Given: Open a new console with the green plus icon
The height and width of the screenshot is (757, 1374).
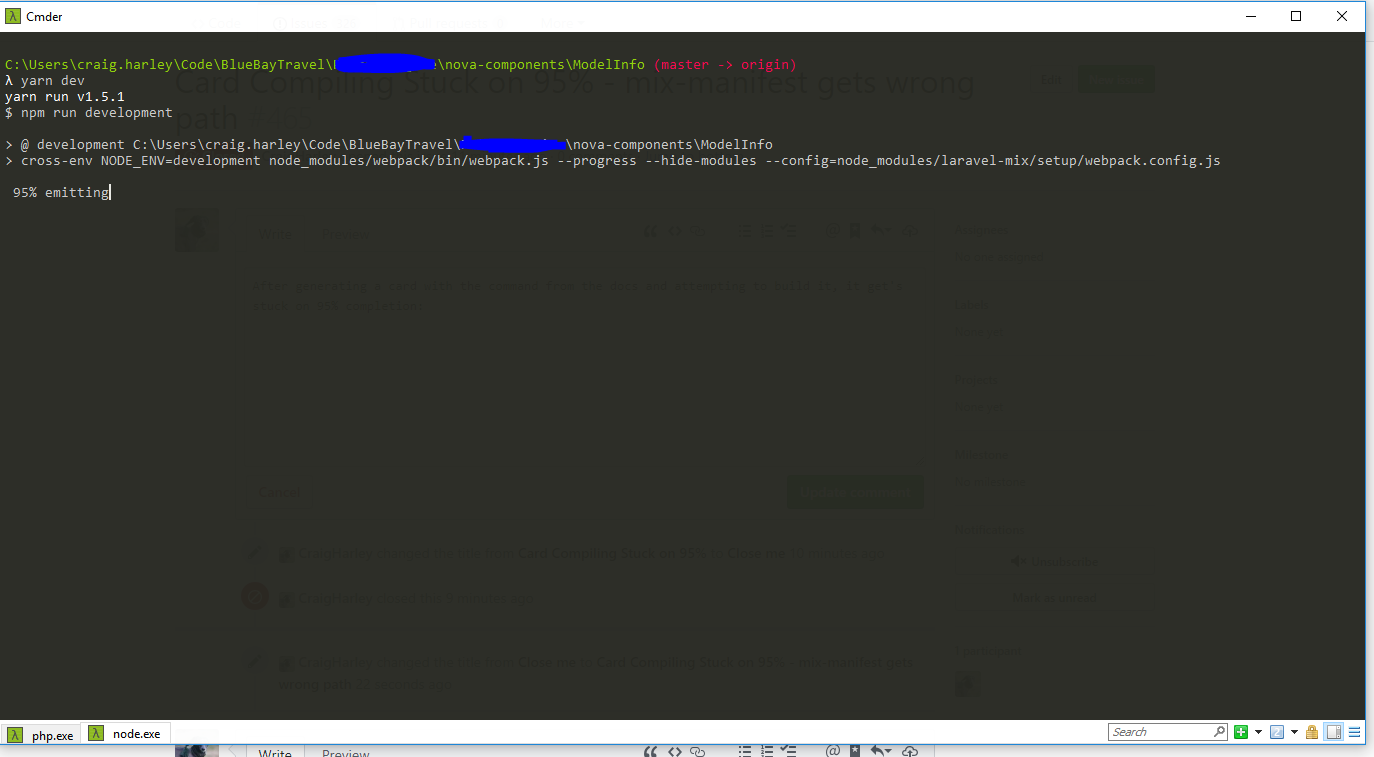Looking at the screenshot, I should tap(1241, 732).
